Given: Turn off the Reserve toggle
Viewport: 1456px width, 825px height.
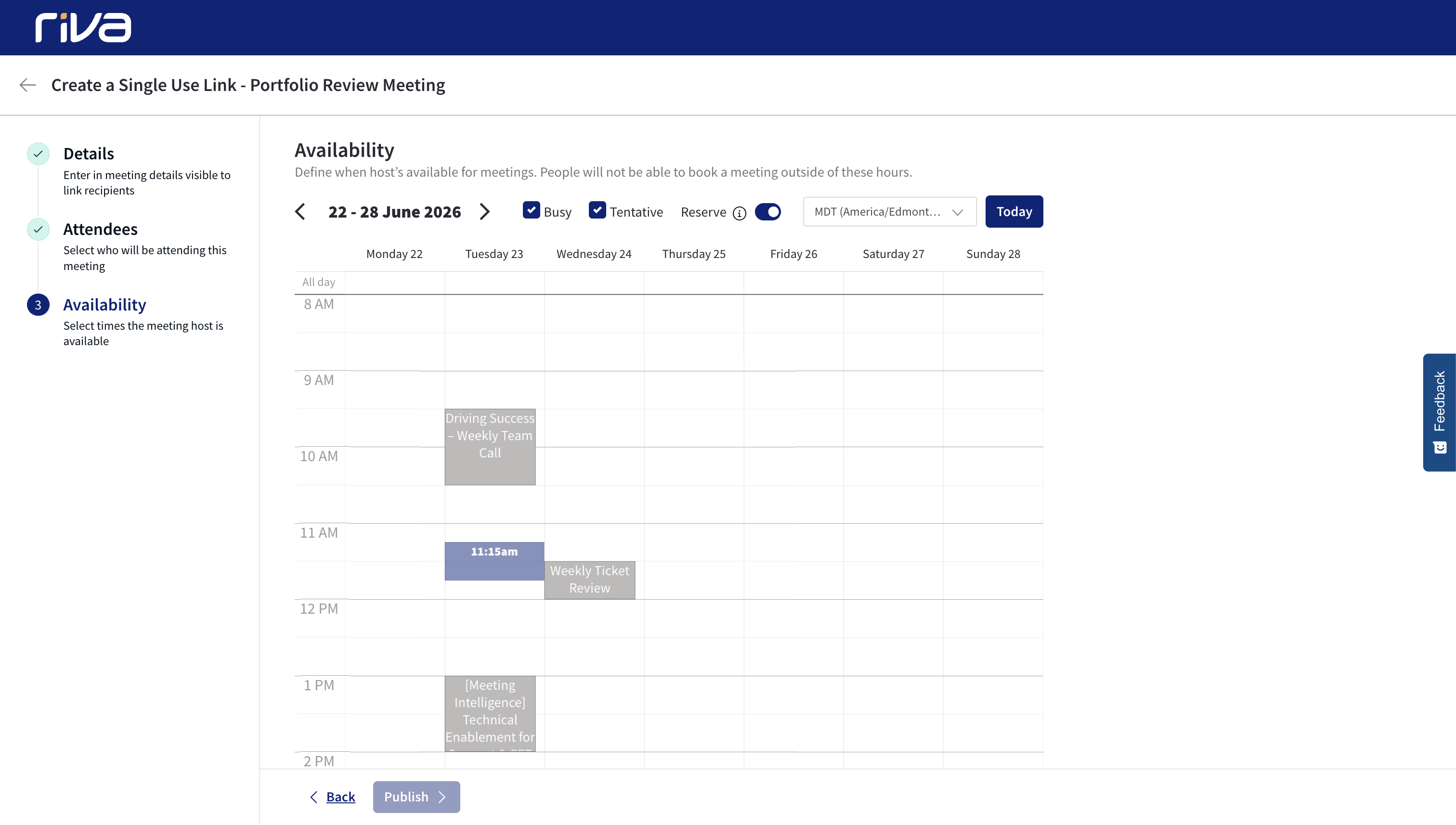Looking at the screenshot, I should [768, 212].
